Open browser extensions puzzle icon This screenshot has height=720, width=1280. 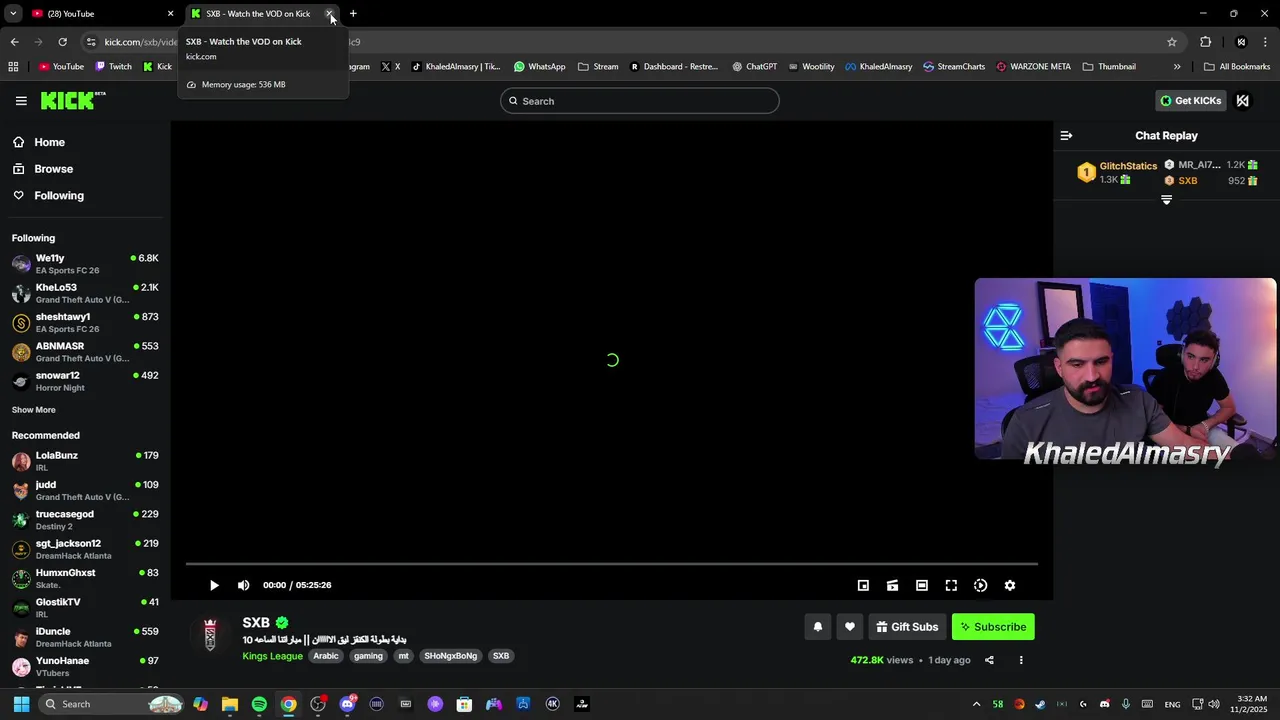(x=1205, y=42)
